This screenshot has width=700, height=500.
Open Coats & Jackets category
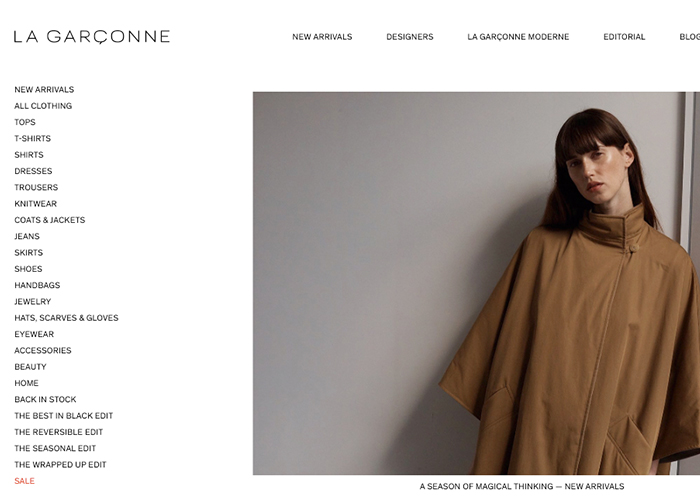(x=50, y=220)
